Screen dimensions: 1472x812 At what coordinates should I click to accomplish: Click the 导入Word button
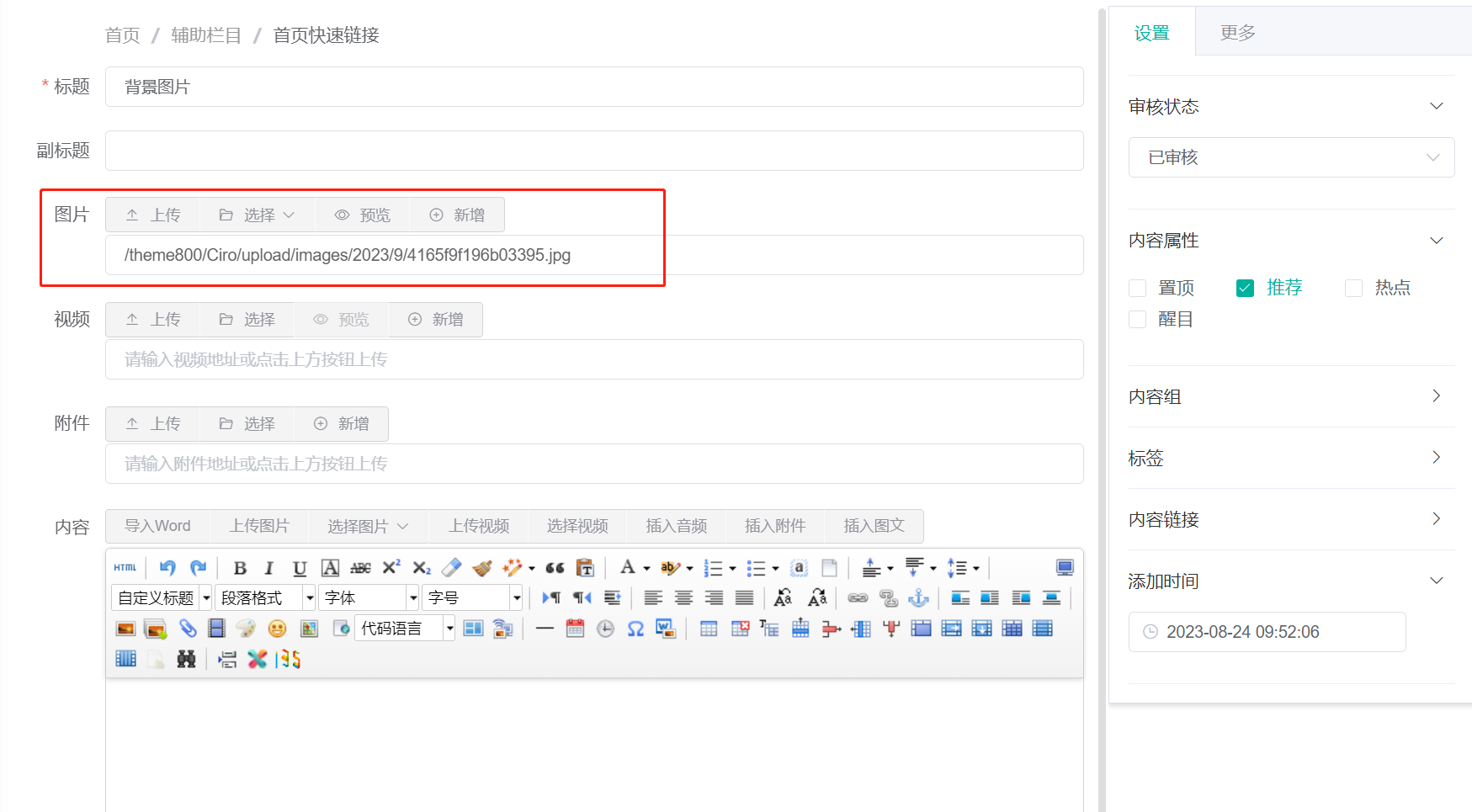158,526
